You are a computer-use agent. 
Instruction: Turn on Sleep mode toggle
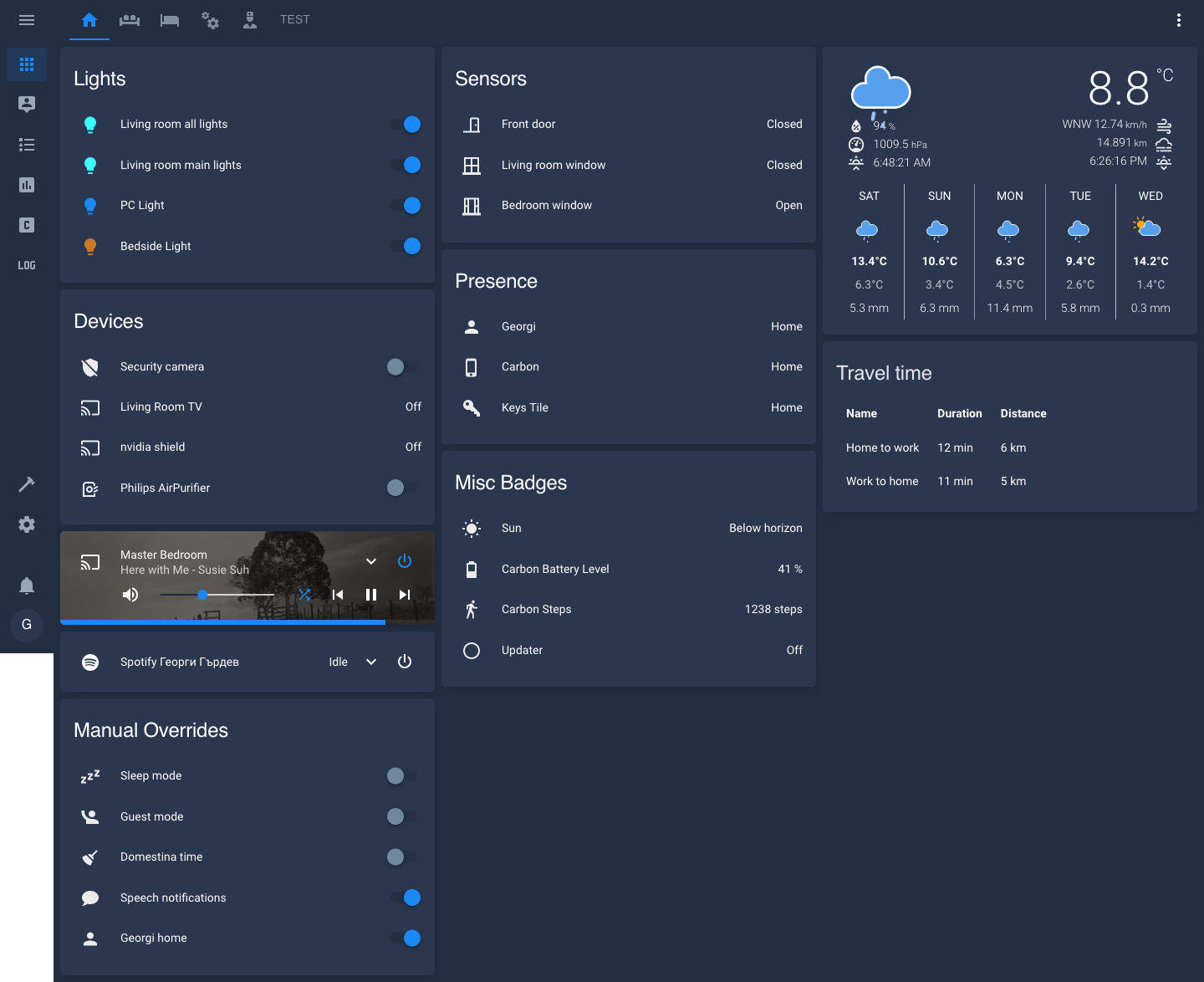[x=401, y=775]
